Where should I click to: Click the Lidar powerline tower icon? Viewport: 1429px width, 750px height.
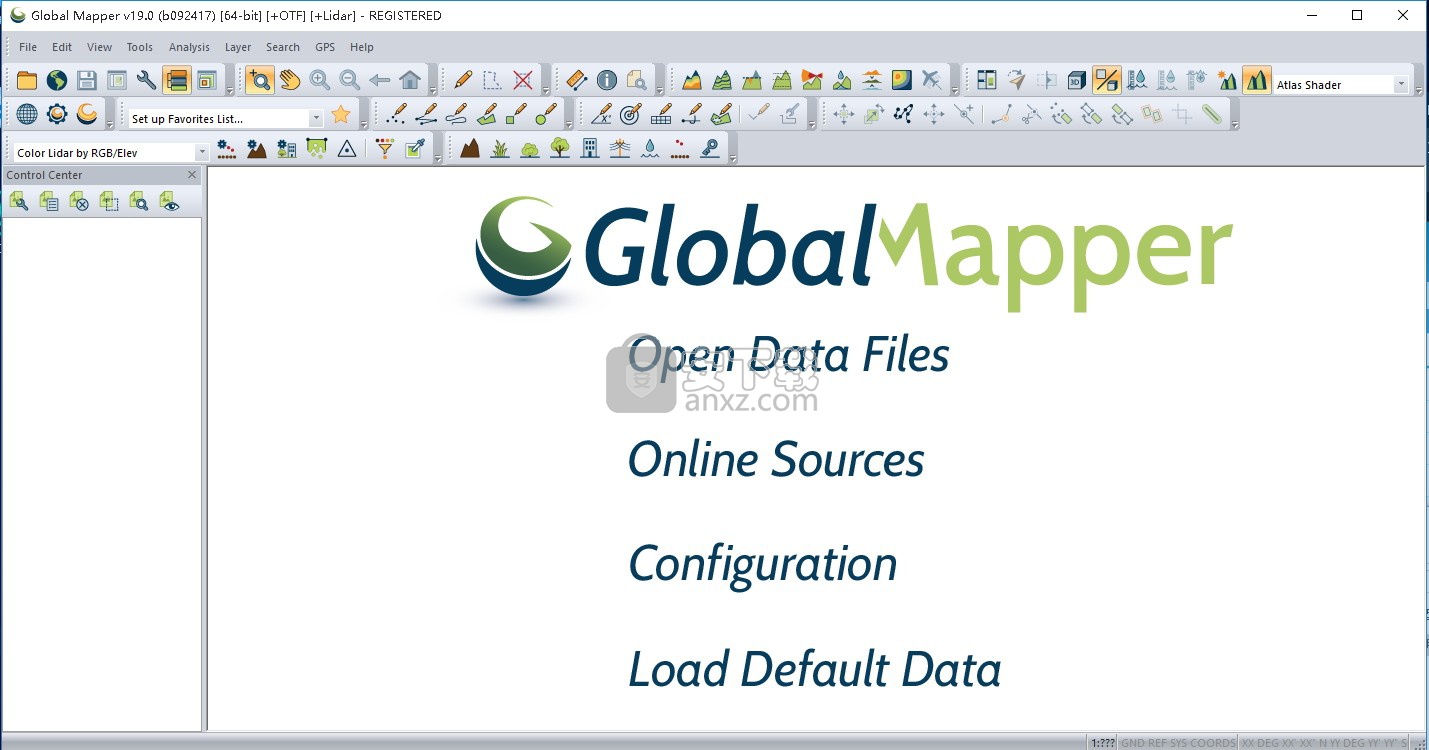(620, 149)
